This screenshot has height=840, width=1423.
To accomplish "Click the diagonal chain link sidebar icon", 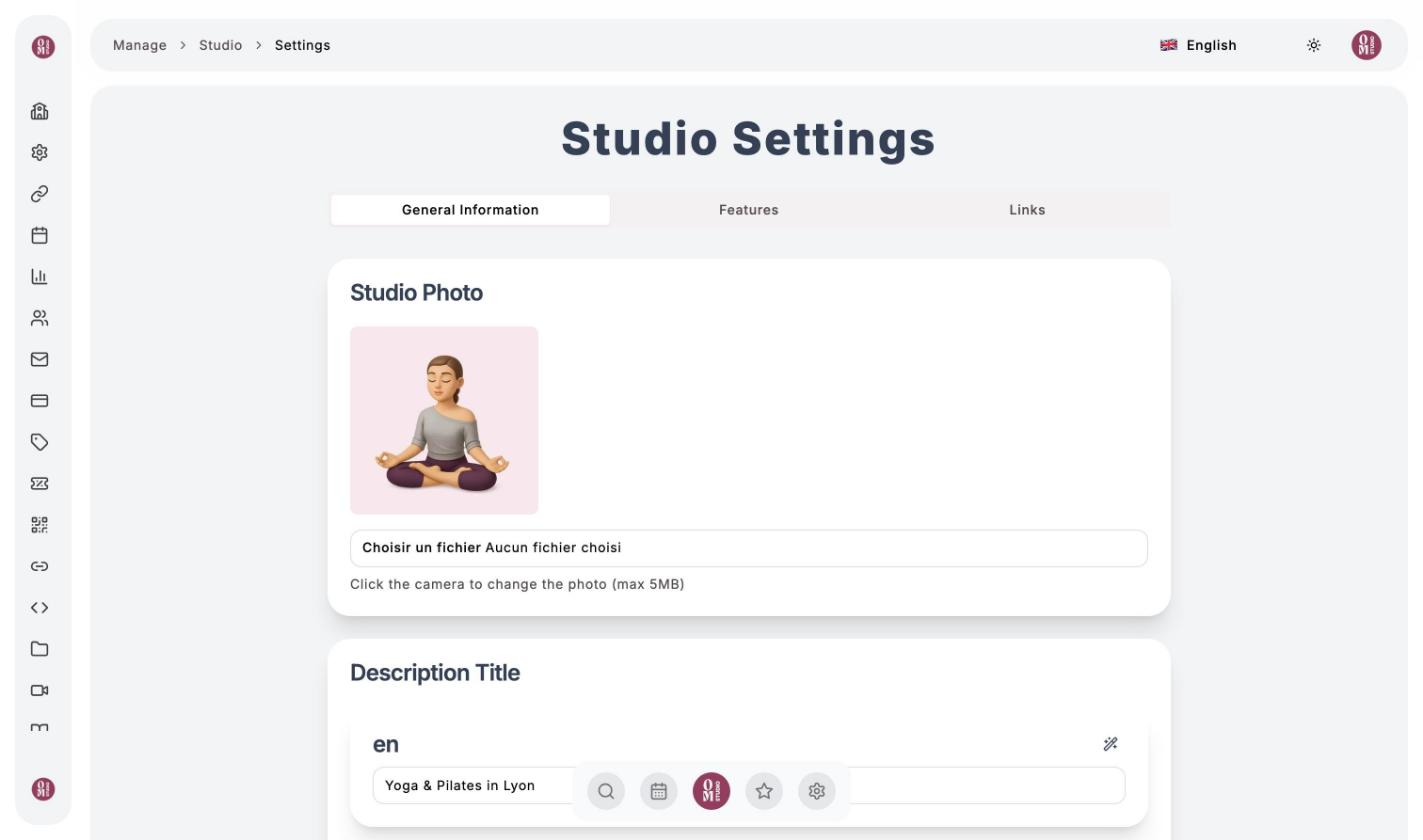I will (x=40, y=194).
